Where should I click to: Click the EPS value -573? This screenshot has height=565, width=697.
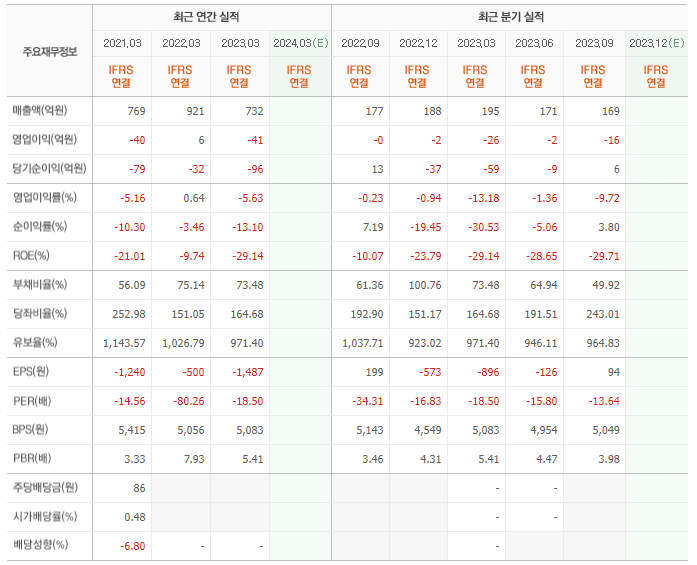click(430, 372)
